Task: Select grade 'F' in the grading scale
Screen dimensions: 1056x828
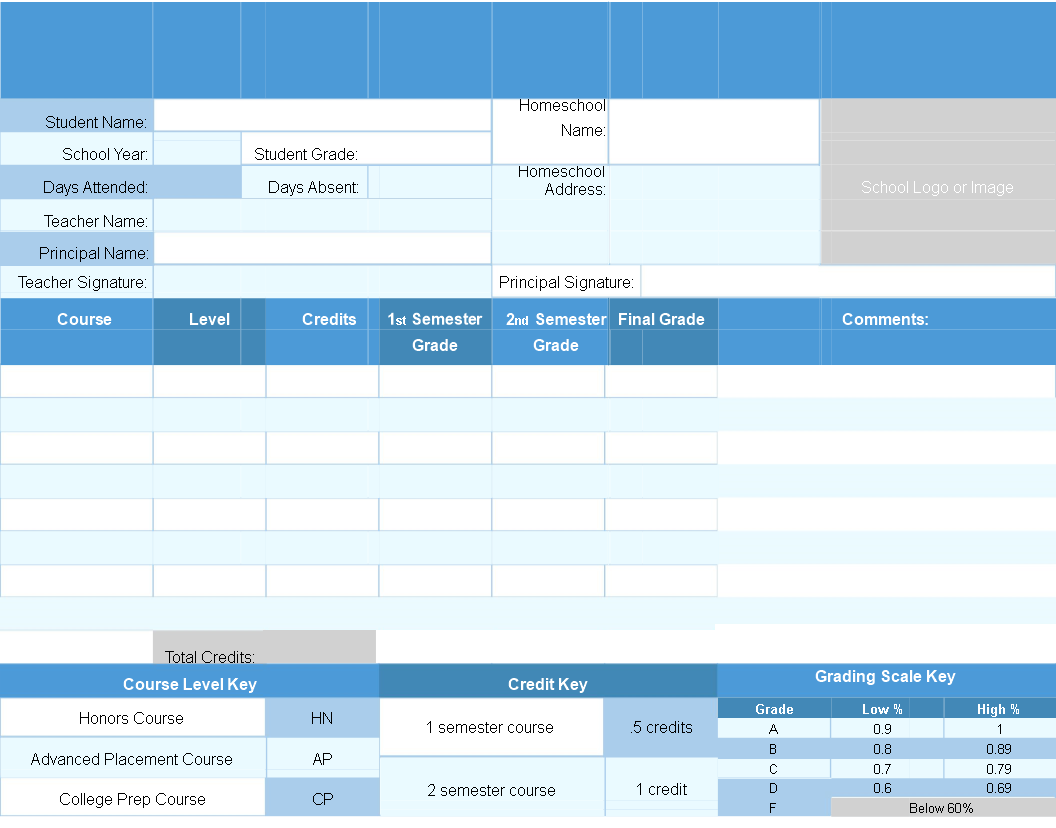Action: pyautogui.click(x=773, y=807)
